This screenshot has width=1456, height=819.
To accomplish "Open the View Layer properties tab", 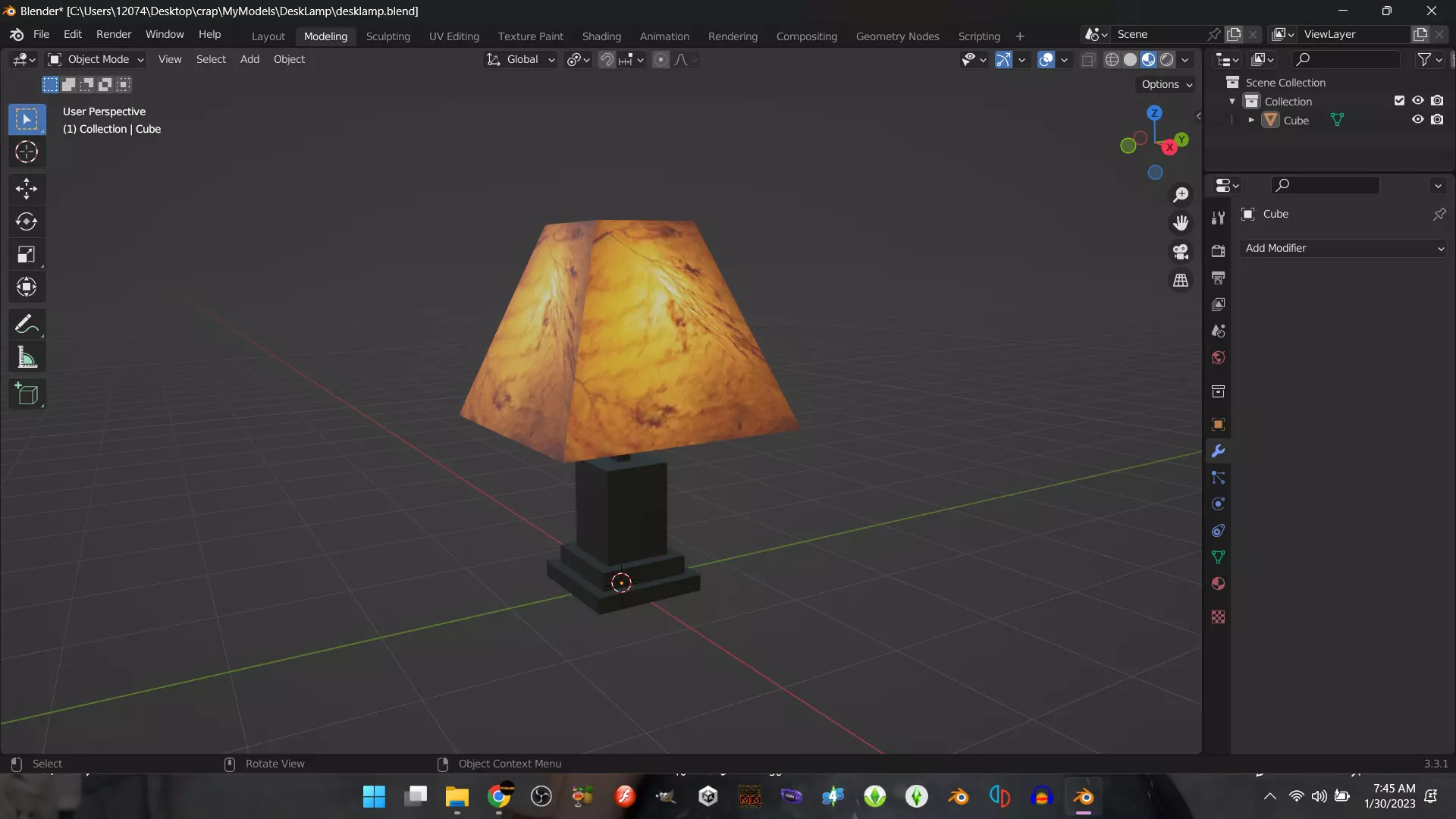I will click(x=1218, y=304).
